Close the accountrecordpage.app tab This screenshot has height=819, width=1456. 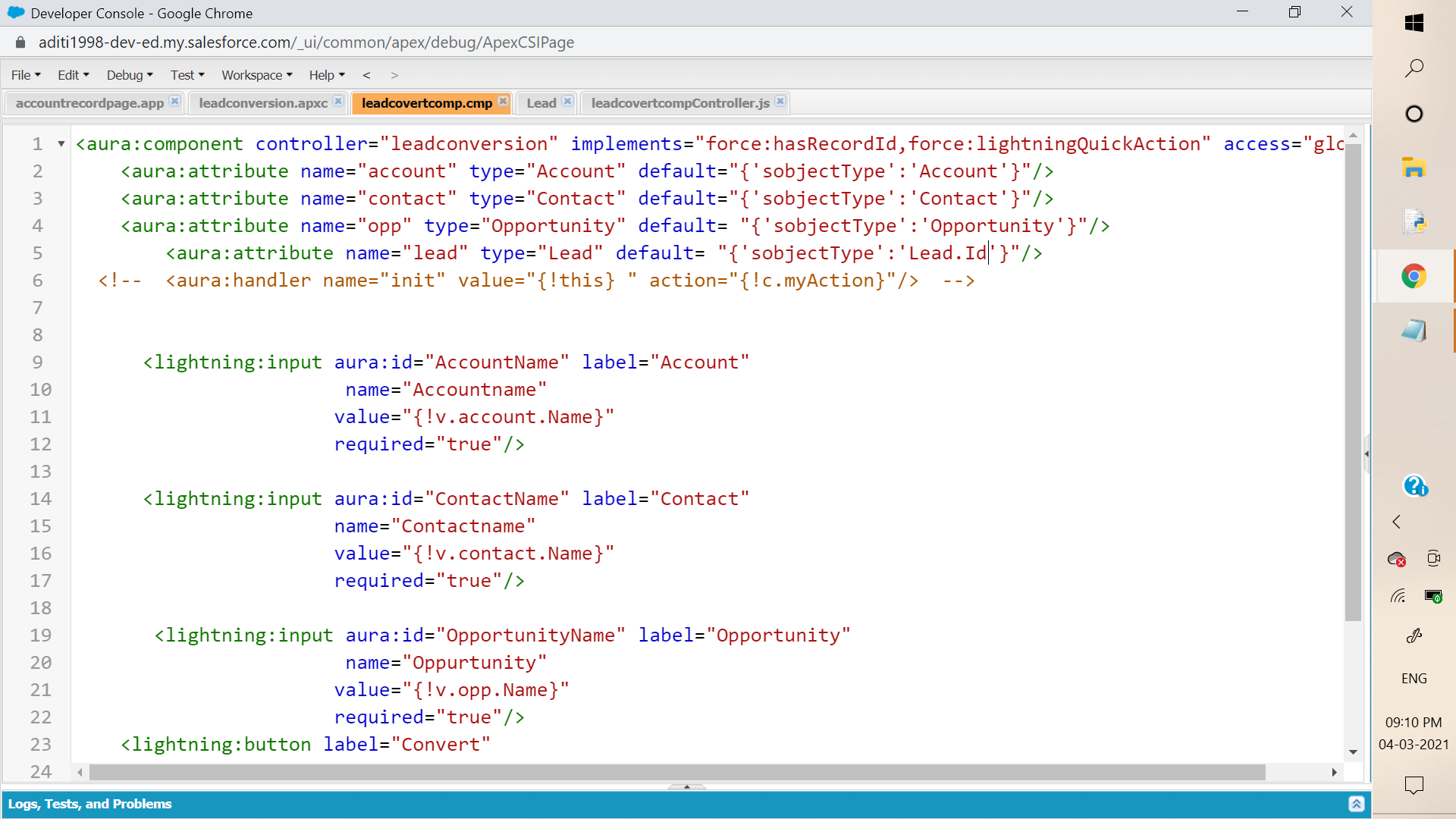[x=174, y=101]
